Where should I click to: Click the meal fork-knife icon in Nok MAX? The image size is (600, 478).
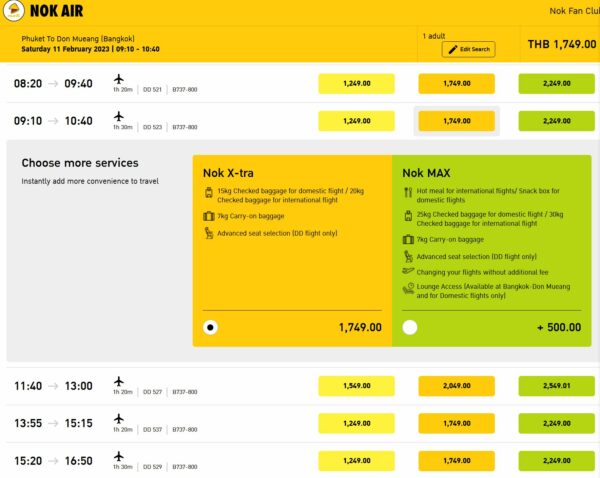click(x=408, y=192)
